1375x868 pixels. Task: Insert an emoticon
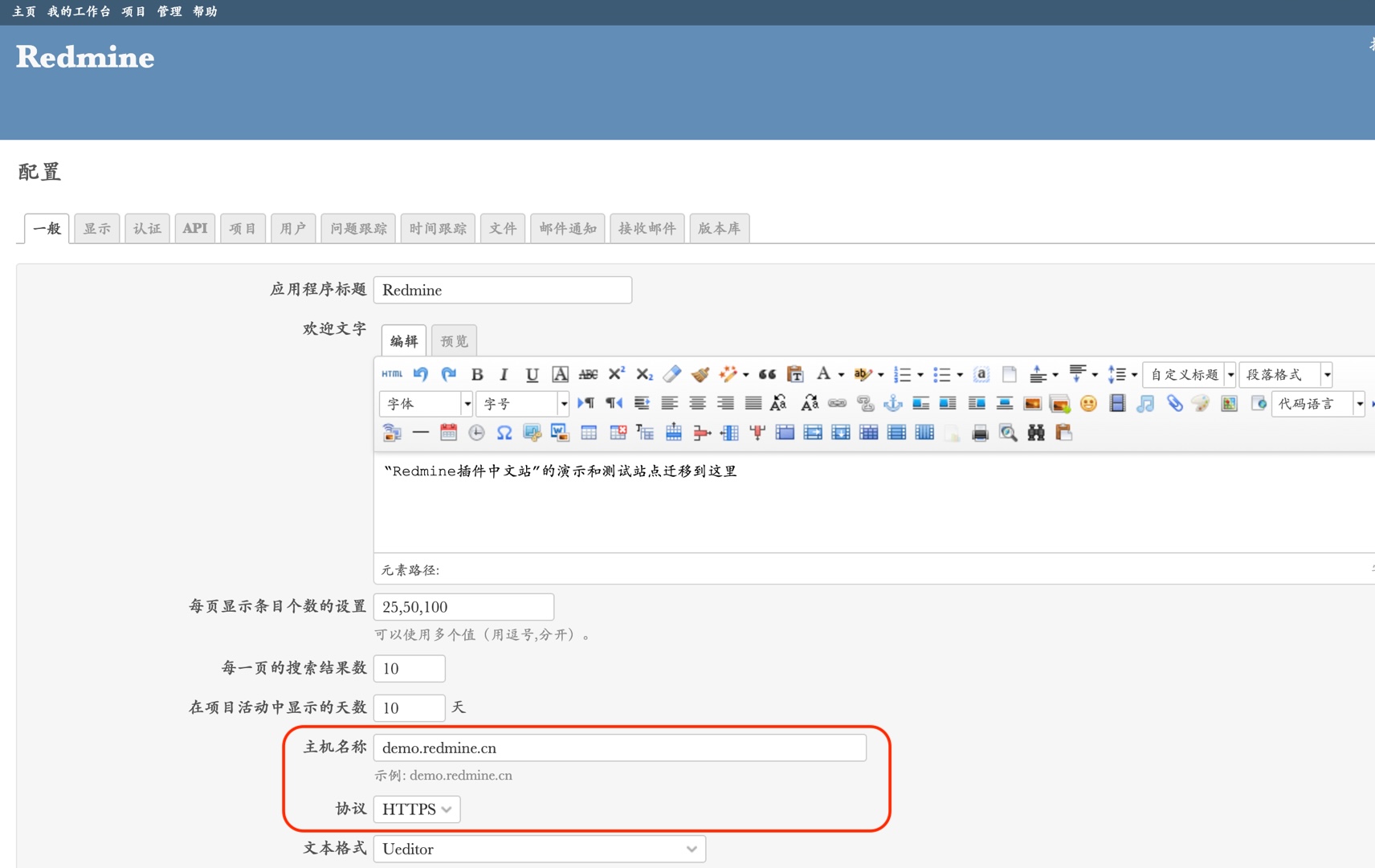click(1088, 403)
